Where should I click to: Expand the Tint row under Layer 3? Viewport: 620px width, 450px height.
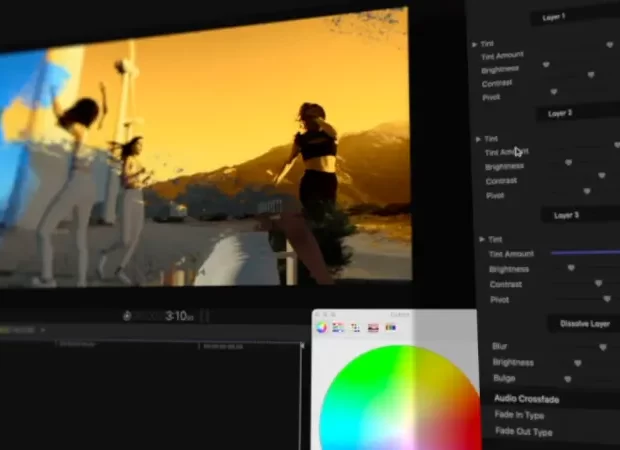(482, 239)
